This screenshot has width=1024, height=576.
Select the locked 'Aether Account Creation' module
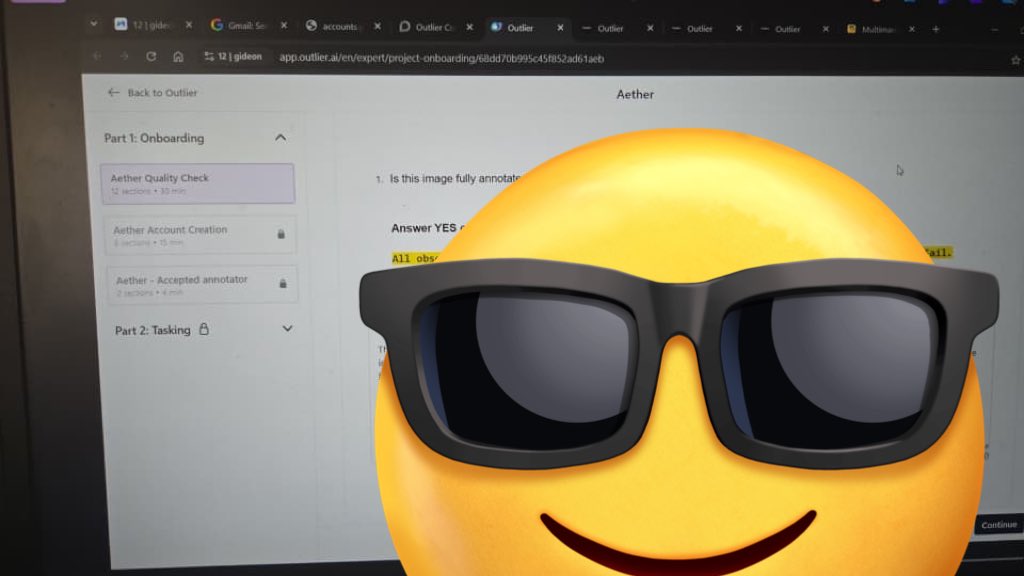coord(199,235)
